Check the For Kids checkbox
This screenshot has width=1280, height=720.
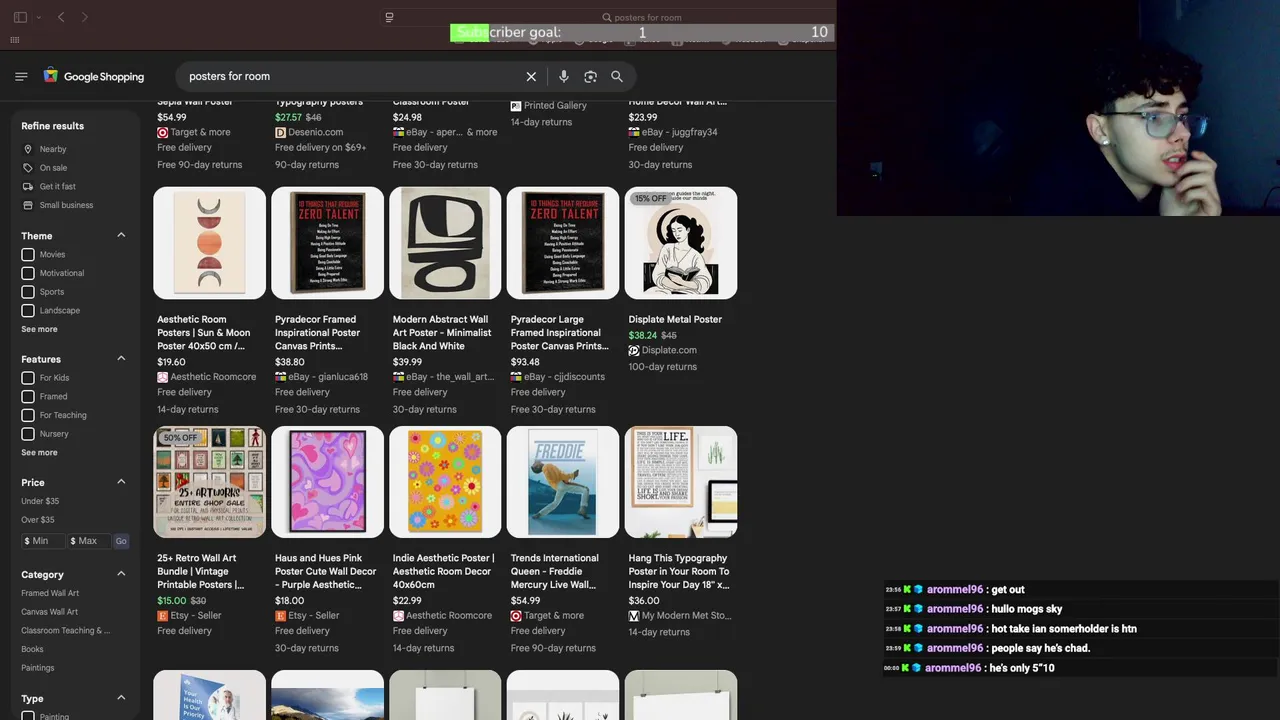(x=28, y=378)
